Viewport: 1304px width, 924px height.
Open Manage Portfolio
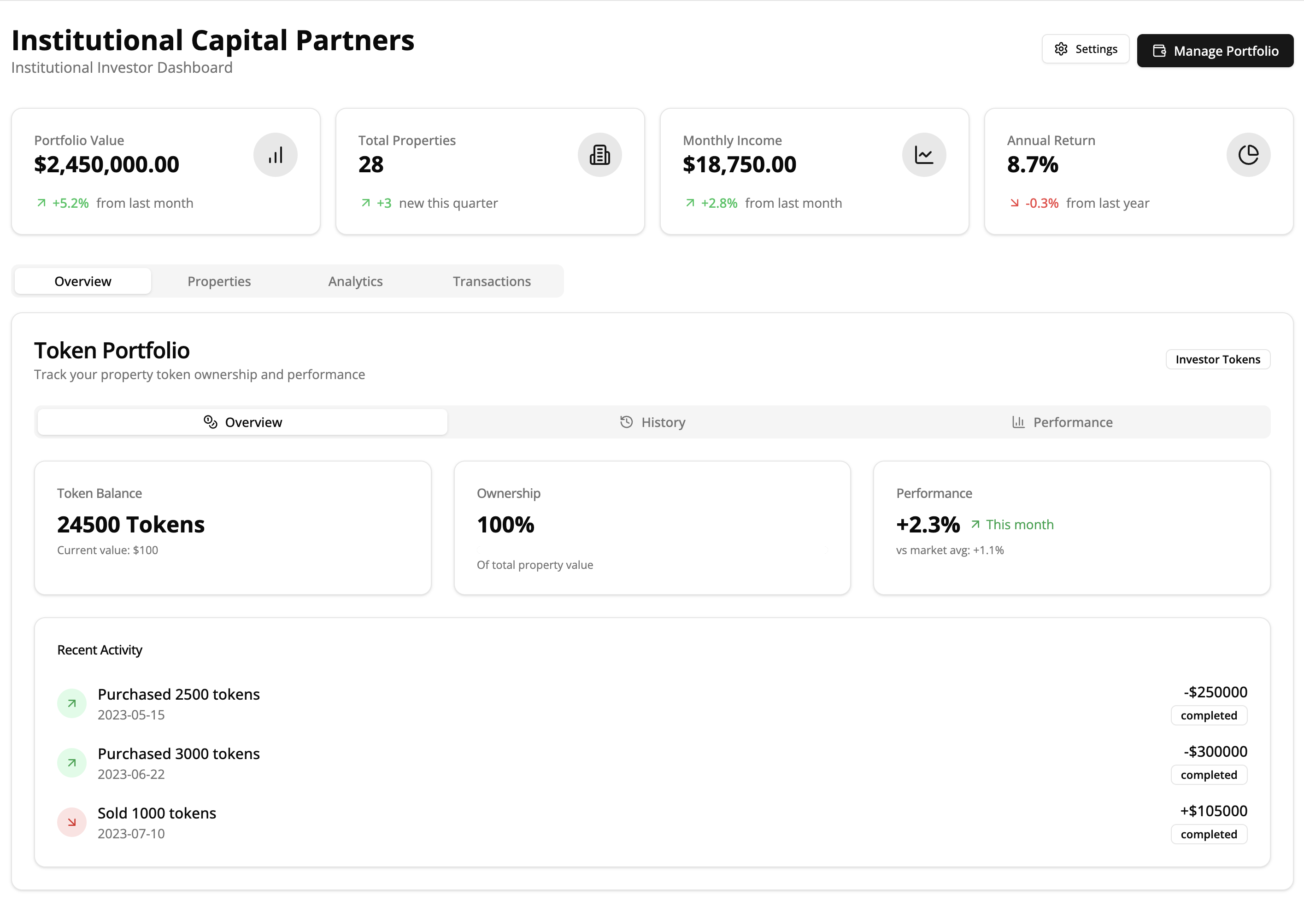tap(1215, 51)
